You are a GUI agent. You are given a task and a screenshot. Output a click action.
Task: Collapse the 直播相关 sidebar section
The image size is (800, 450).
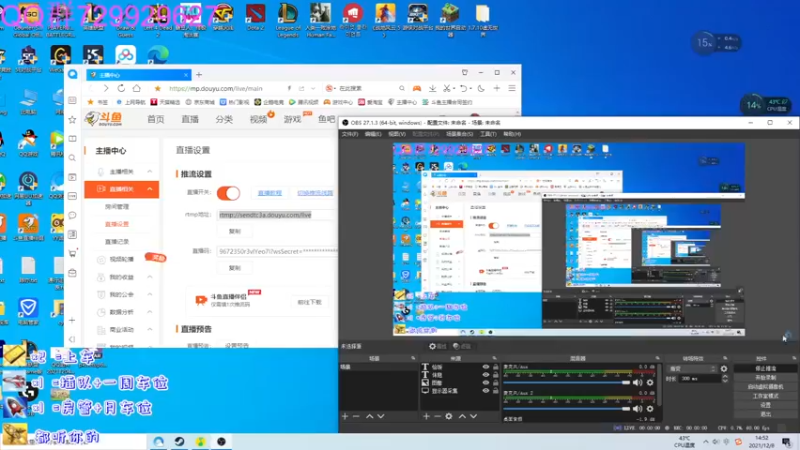(x=149, y=189)
